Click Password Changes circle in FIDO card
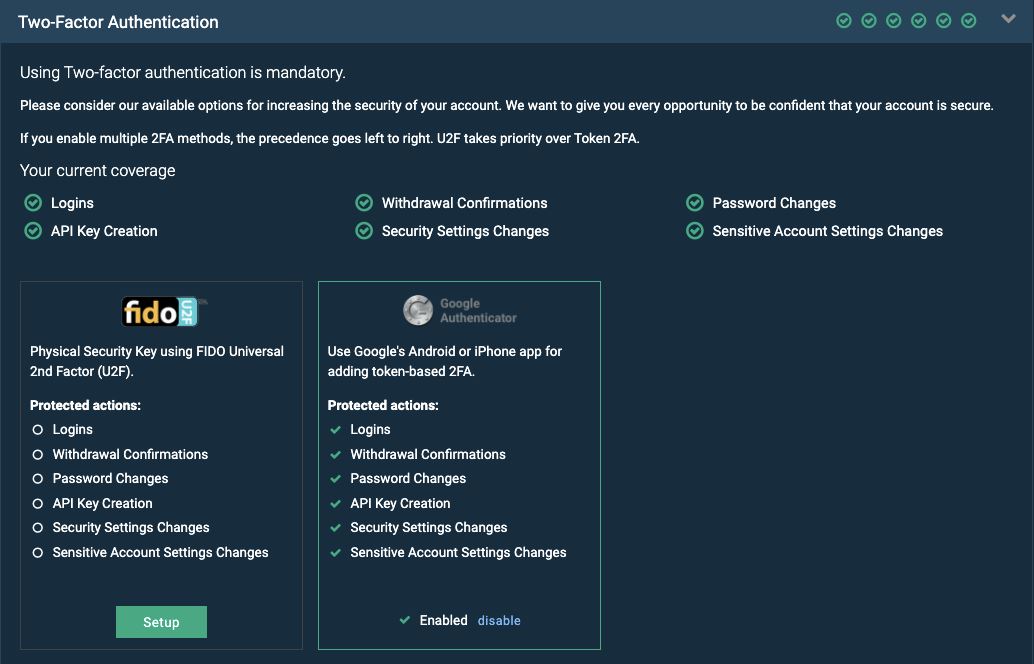1034x664 pixels. coord(38,479)
